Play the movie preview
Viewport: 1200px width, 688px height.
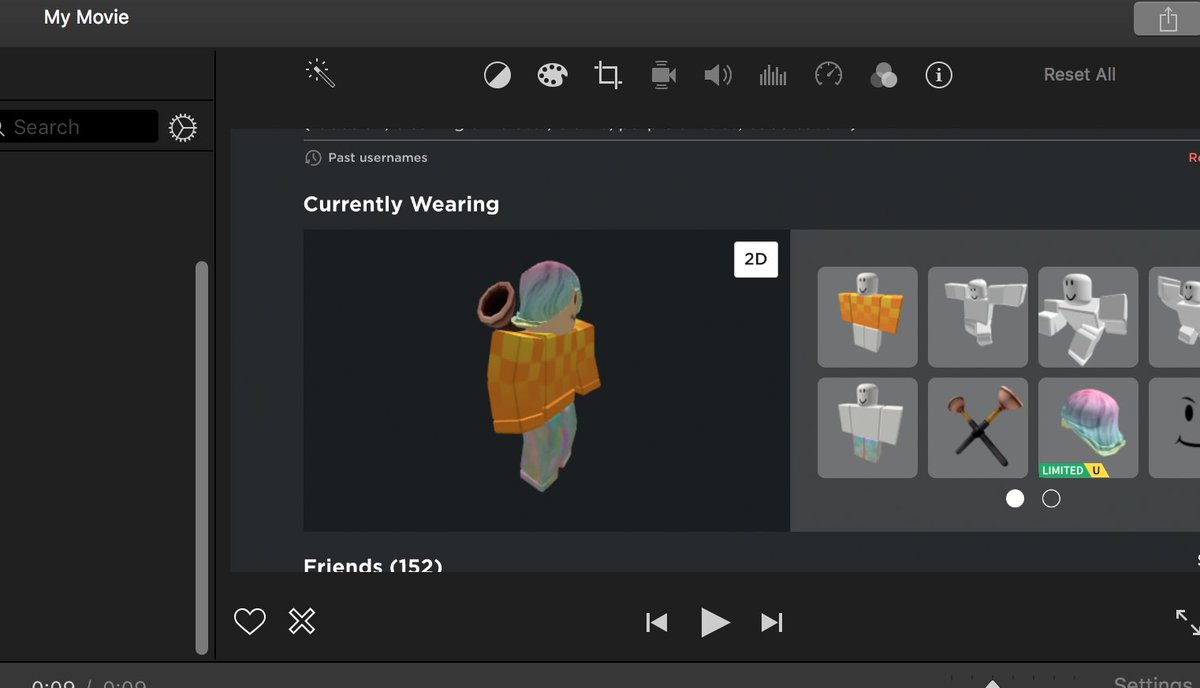click(x=714, y=623)
